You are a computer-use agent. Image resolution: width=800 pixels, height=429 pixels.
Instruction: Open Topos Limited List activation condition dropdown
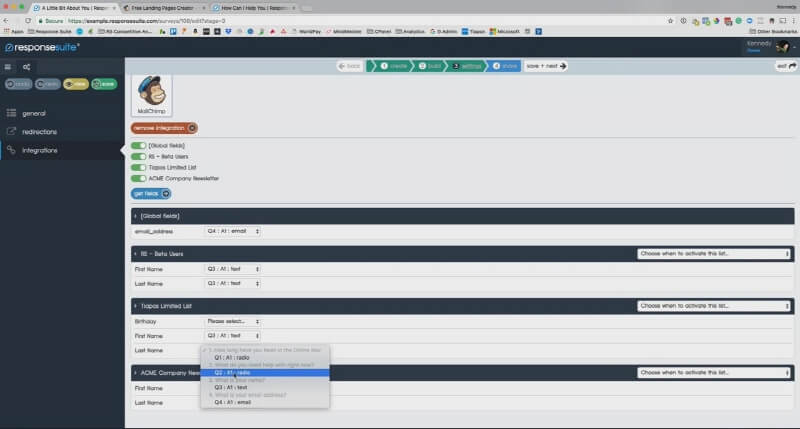pyautogui.click(x=714, y=306)
